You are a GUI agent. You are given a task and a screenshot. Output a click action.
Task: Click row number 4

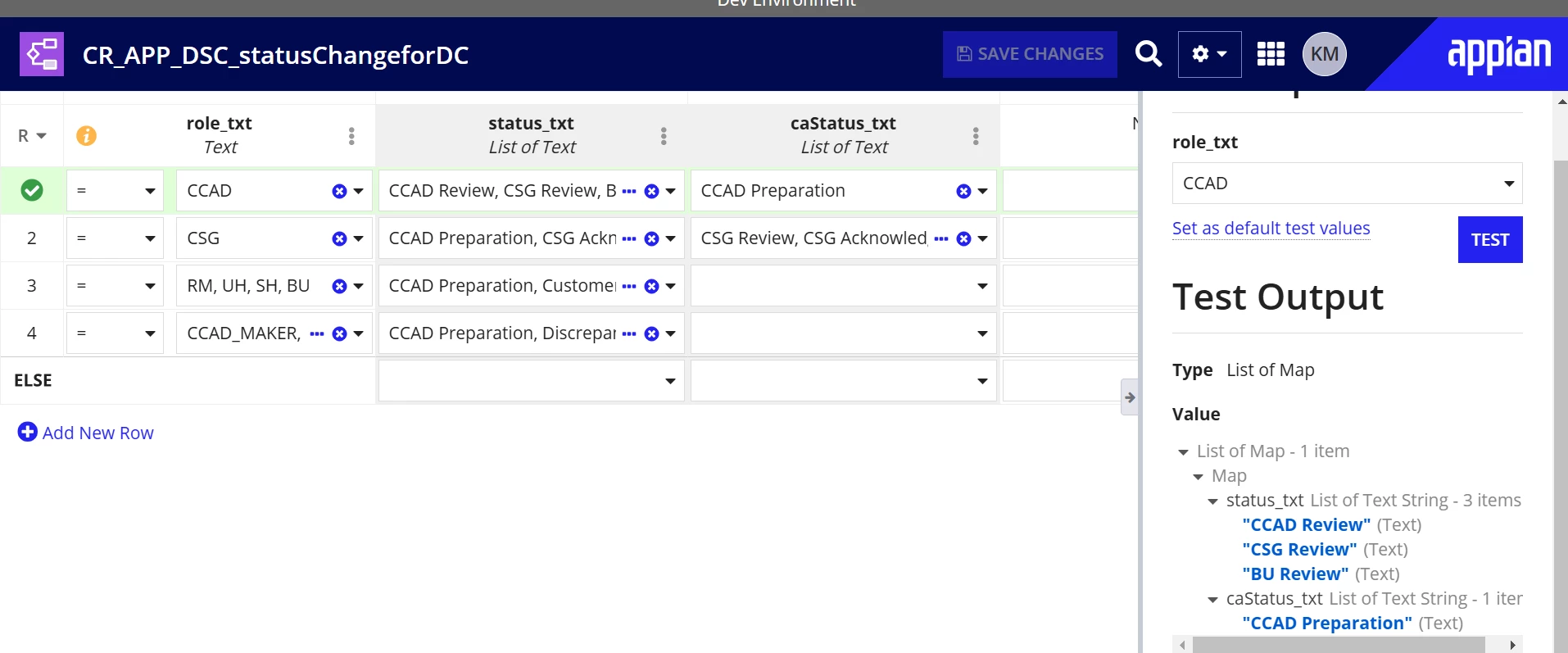pyautogui.click(x=32, y=333)
